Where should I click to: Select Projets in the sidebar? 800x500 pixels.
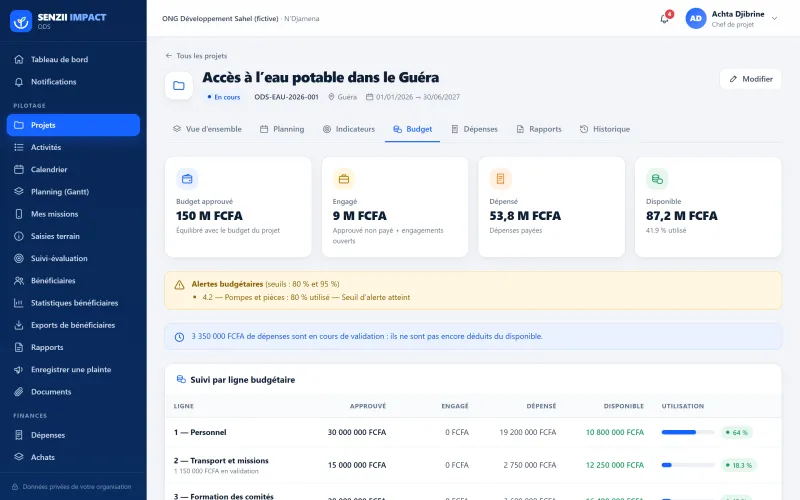[73, 125]
